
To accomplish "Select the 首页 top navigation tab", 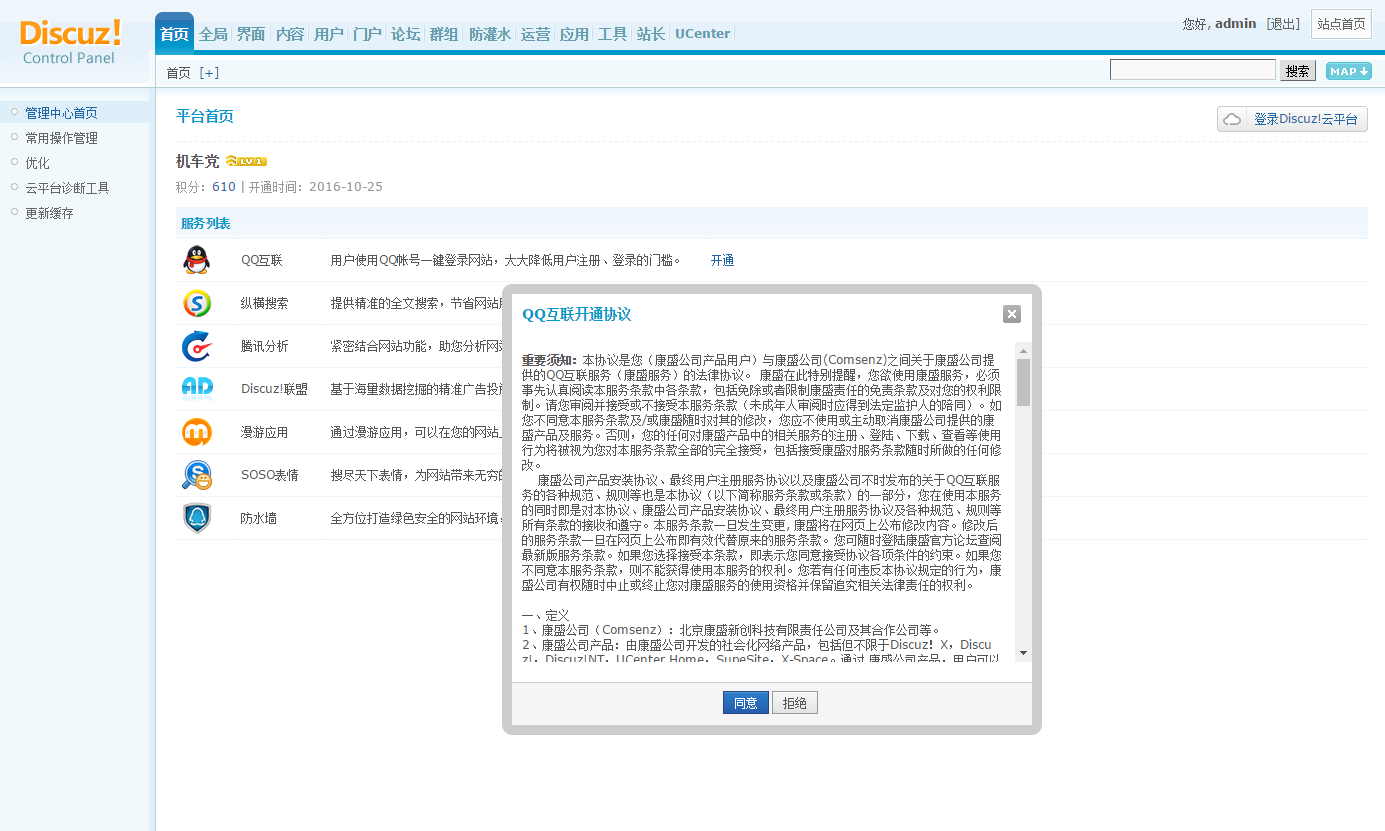I will coord(174,34).
